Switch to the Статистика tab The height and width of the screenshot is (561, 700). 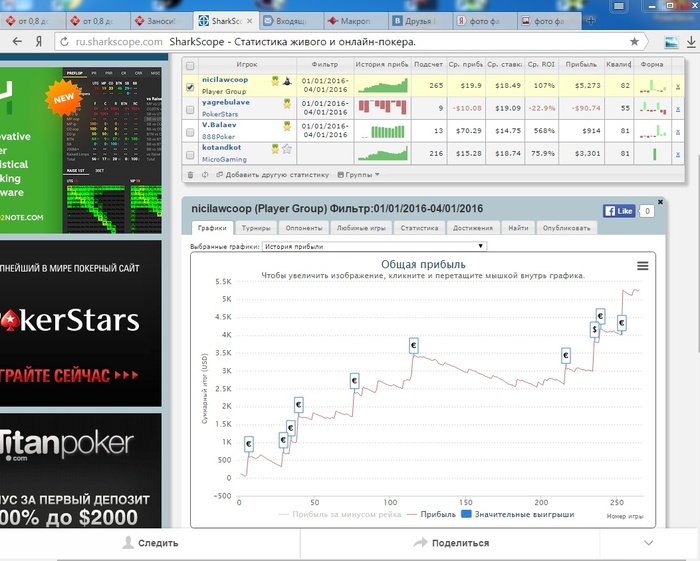coord(419,228)
